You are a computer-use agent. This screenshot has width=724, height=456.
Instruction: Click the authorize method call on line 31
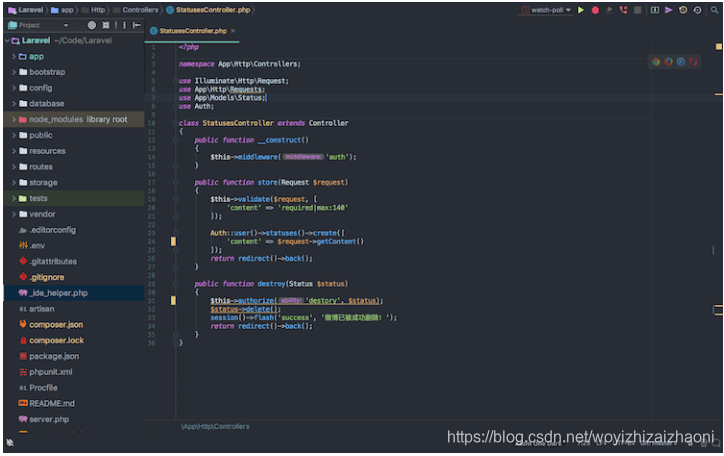(256, 300)
